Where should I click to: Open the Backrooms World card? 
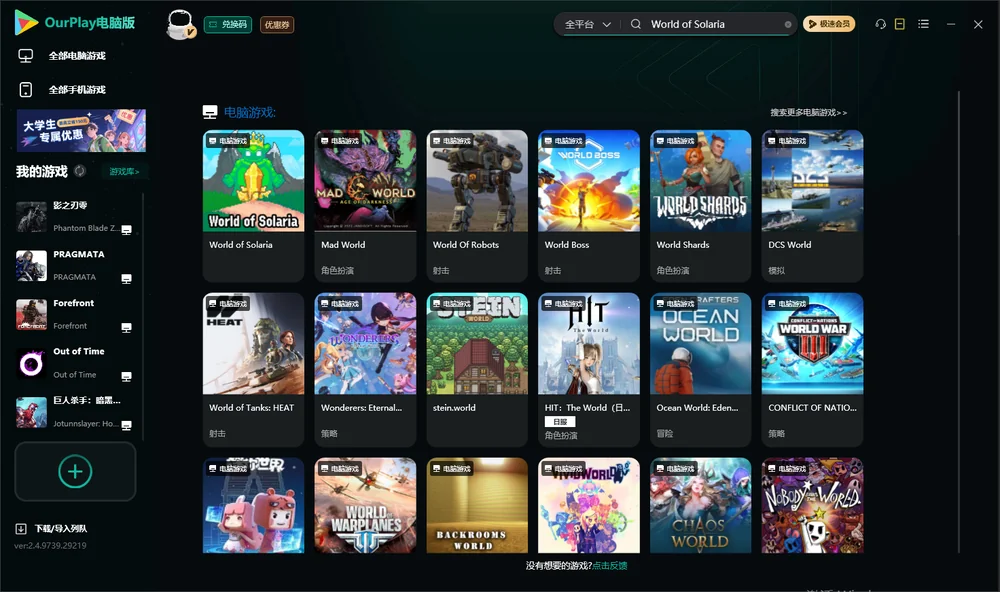(x=477, y=505)
